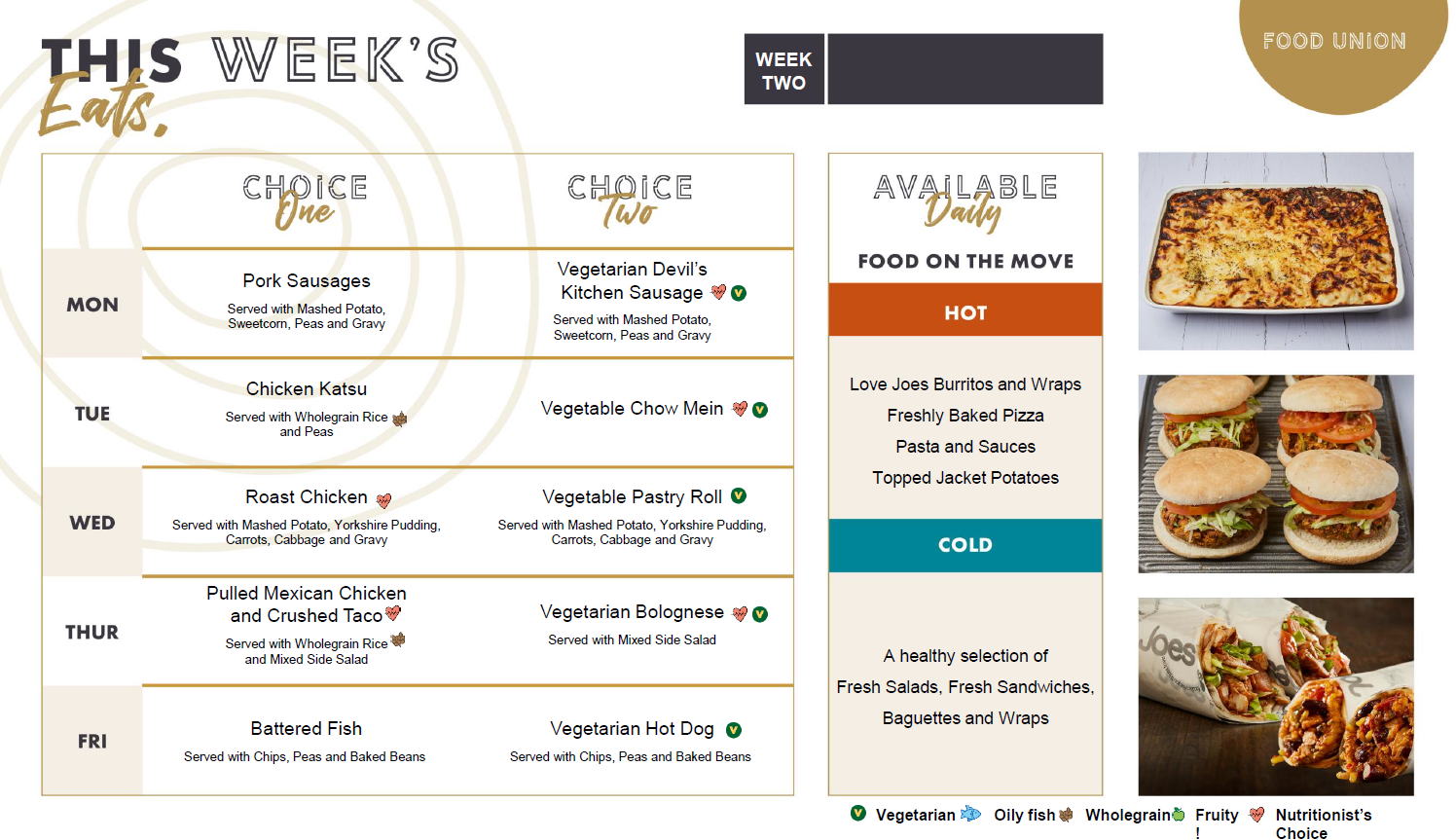Click the fruity apple icon in the legend
Screen dimensions: 1456x840
[1179, 815]
